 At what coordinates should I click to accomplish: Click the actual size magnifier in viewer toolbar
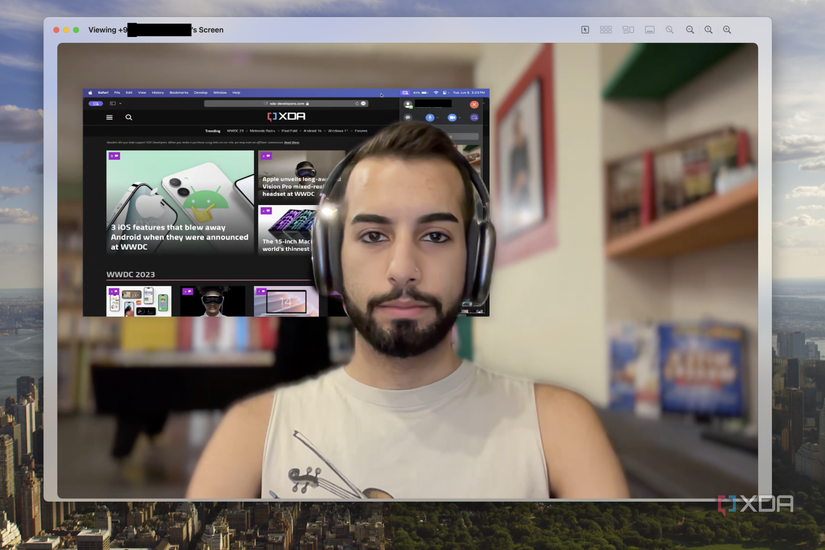(708, 30)
